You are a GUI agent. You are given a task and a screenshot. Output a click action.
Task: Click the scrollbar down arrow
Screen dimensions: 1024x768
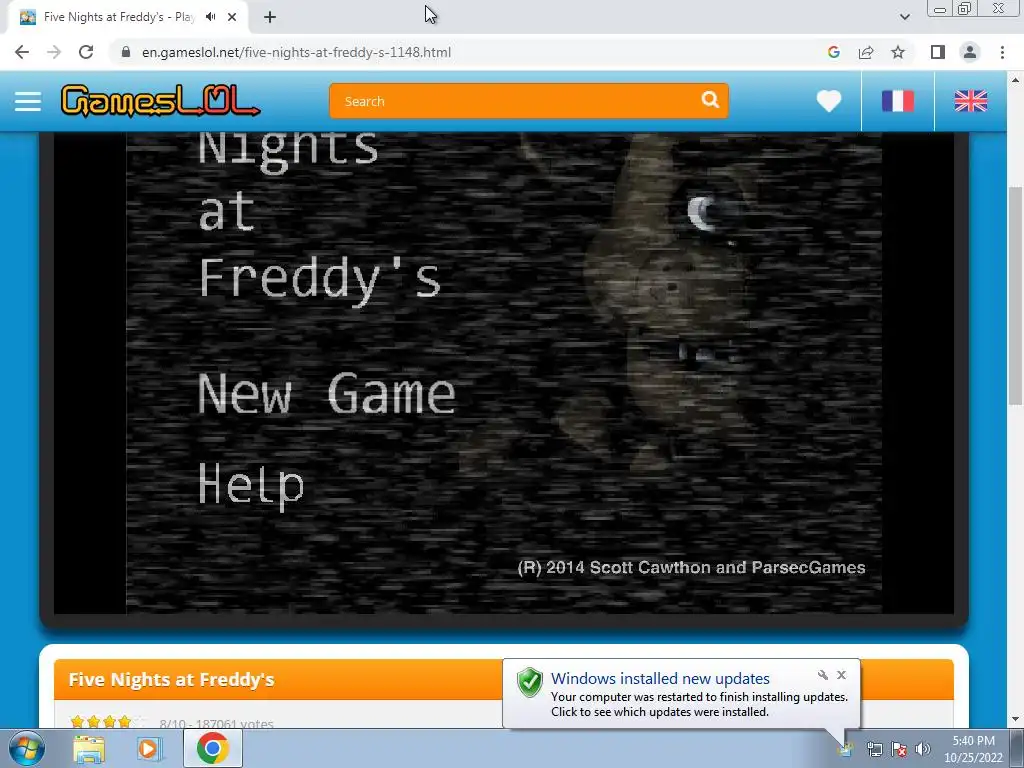click(1015, 720)
